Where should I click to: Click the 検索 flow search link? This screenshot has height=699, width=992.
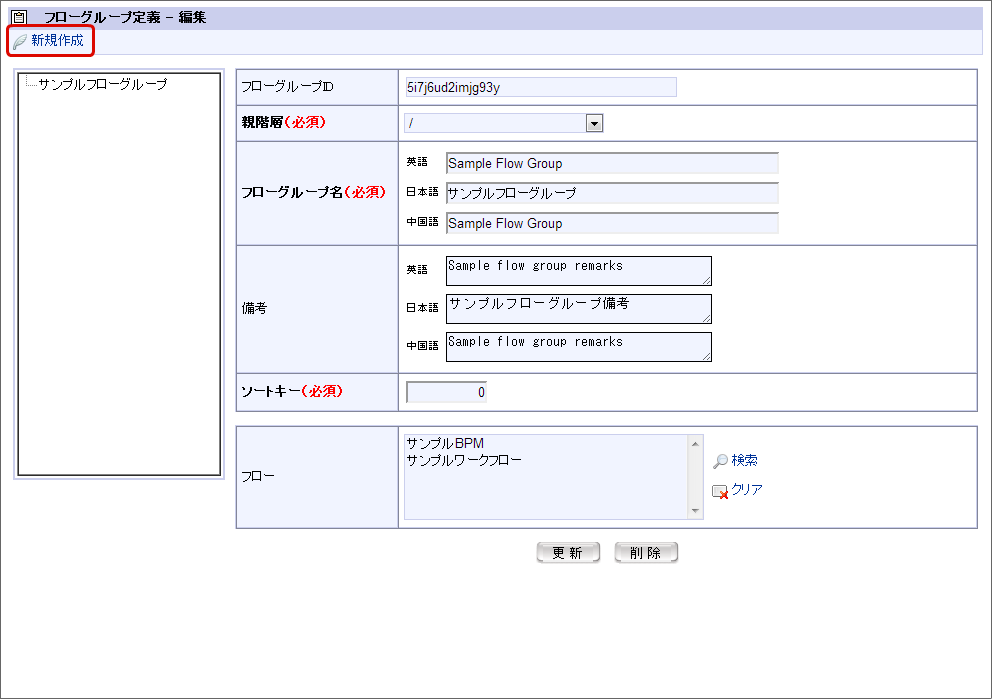[744, 461]
